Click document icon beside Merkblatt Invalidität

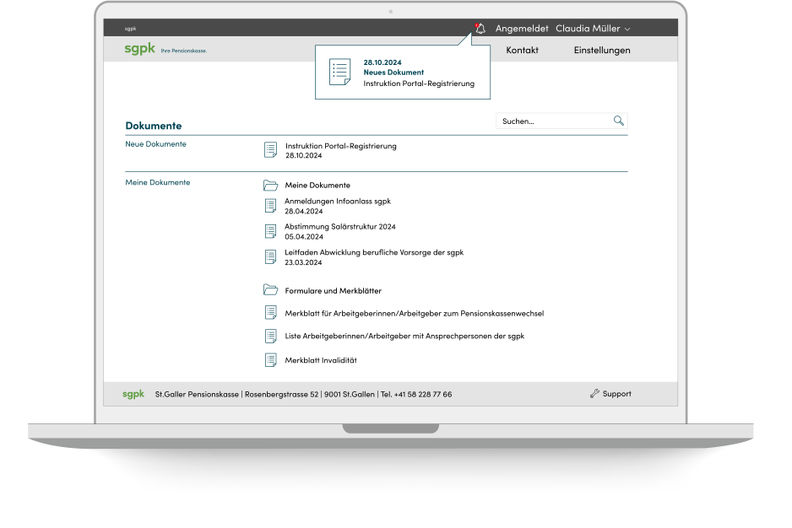coord(270,360)
